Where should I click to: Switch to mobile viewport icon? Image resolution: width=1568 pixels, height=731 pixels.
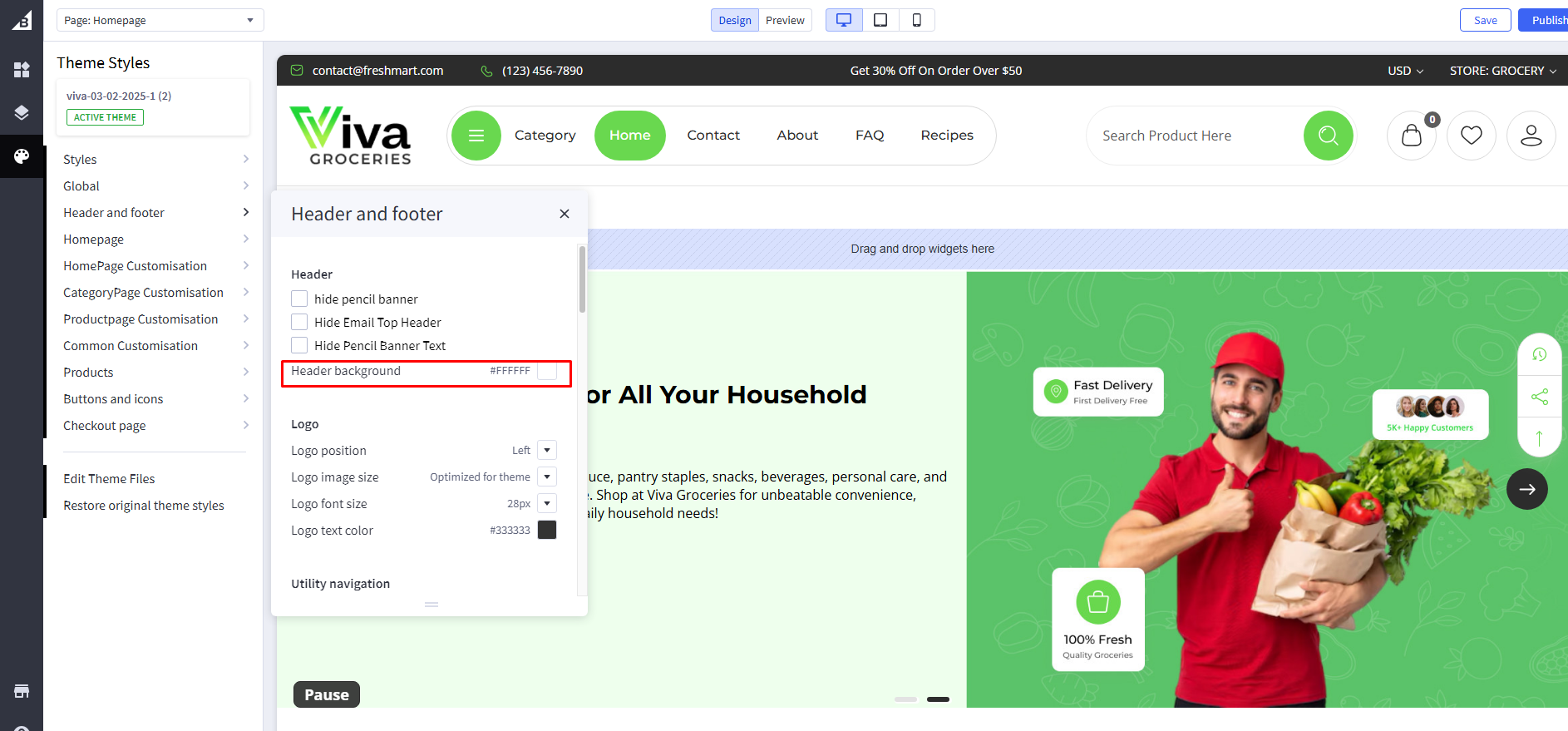[917, 20]
